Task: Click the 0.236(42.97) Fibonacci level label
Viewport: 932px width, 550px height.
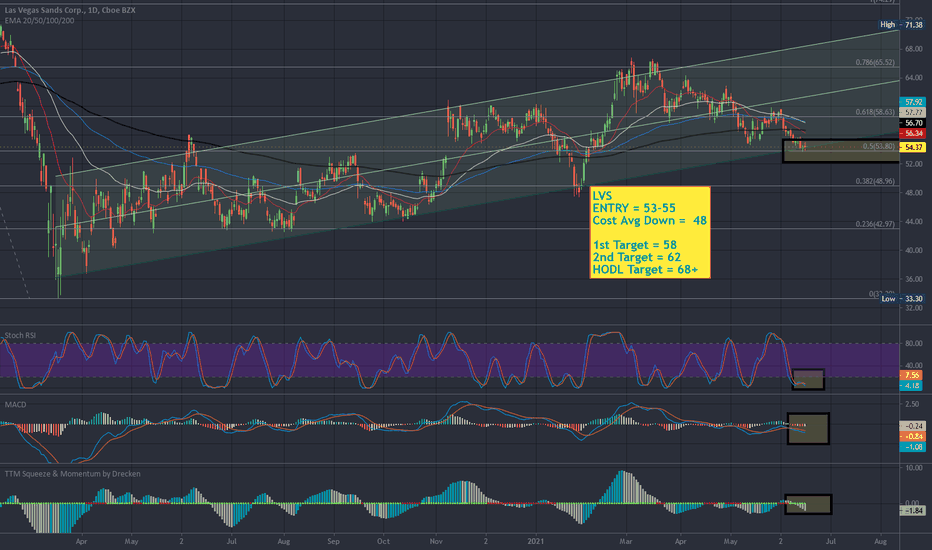Action: point(875,224)
